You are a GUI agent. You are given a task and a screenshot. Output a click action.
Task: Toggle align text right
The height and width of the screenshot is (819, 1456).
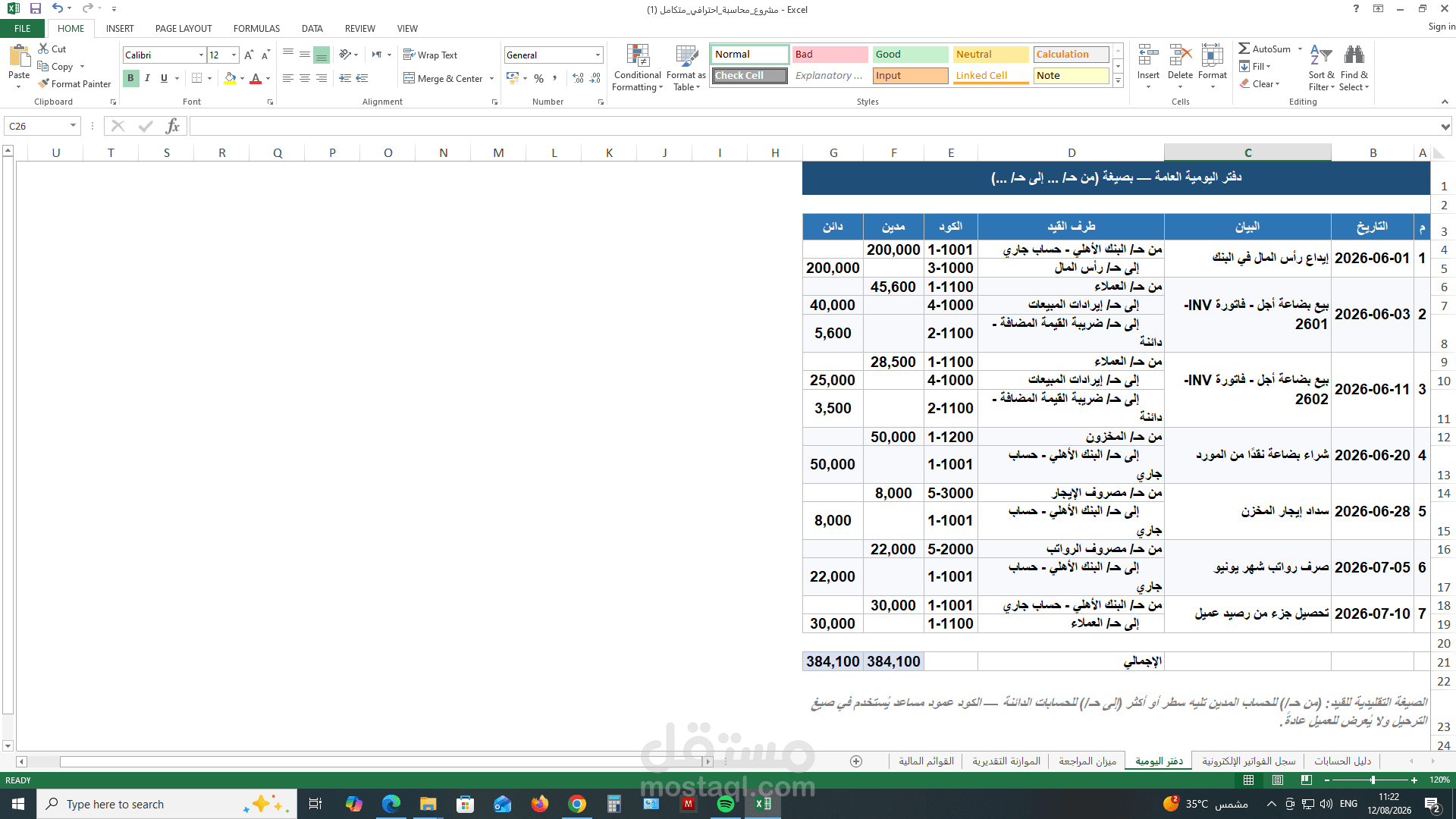pyautogui.click(x=322, y=78)
